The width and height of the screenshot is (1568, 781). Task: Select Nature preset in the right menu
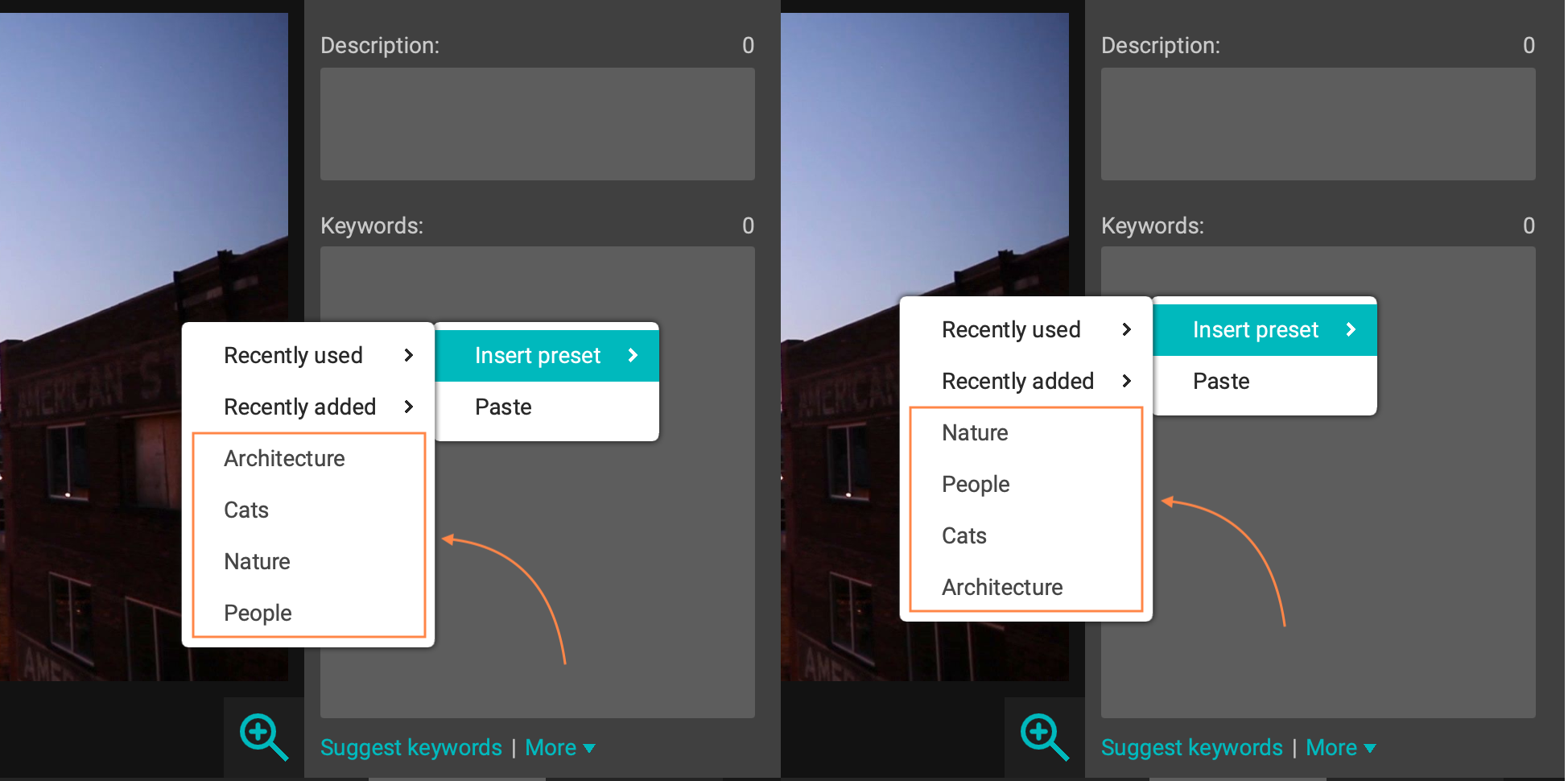975,432
